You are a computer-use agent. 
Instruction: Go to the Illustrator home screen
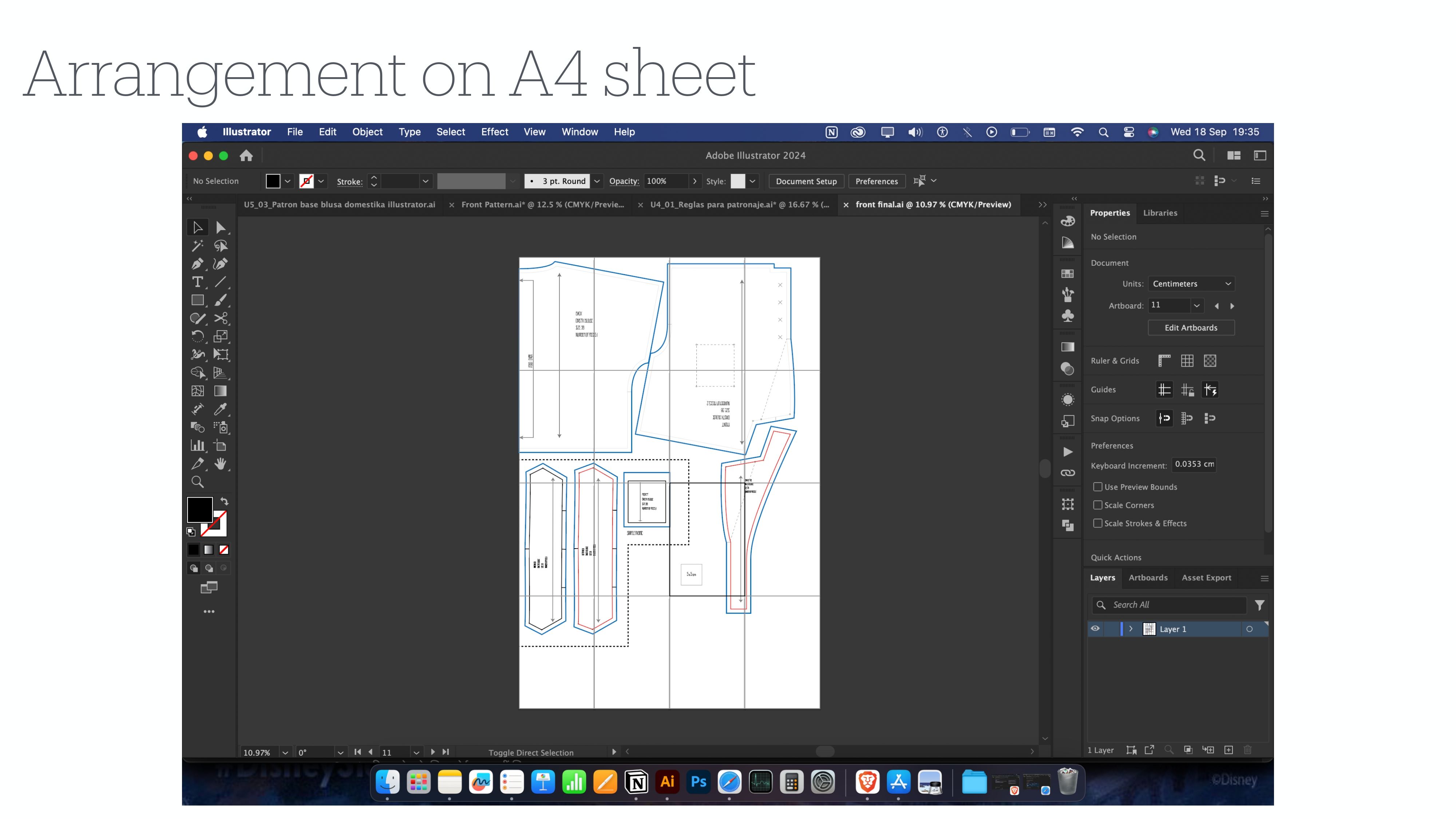pyautogui.click(x=246, y=155)
